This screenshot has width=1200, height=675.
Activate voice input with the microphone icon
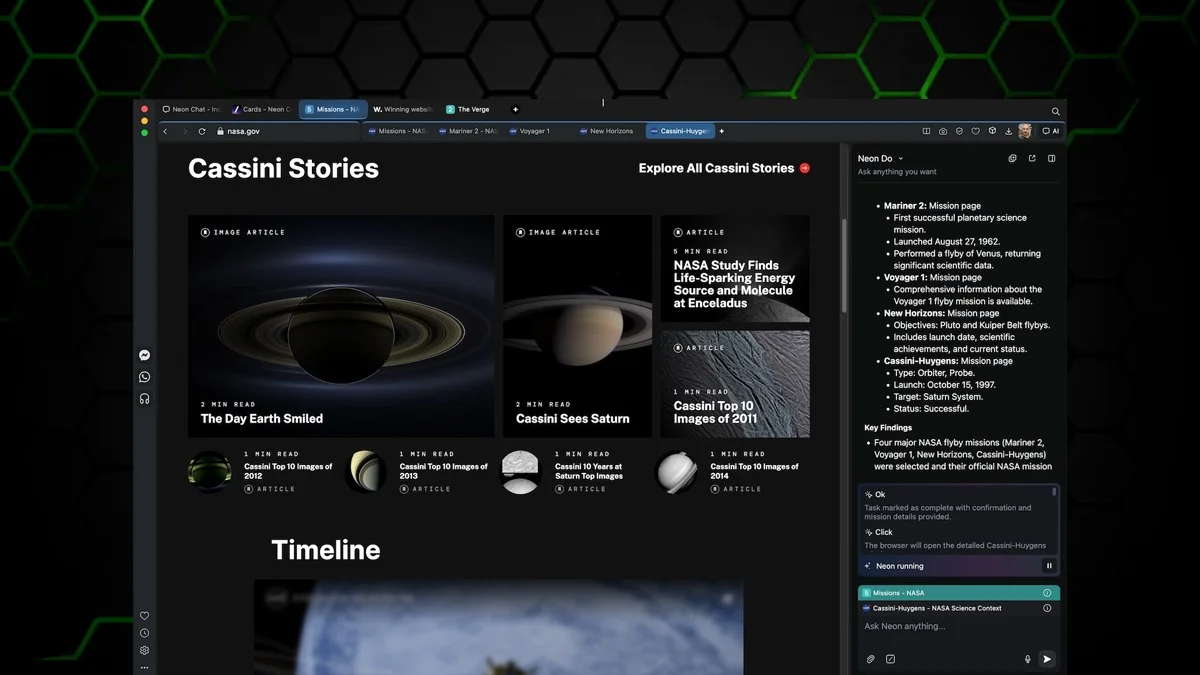[x=1027, y=659]
